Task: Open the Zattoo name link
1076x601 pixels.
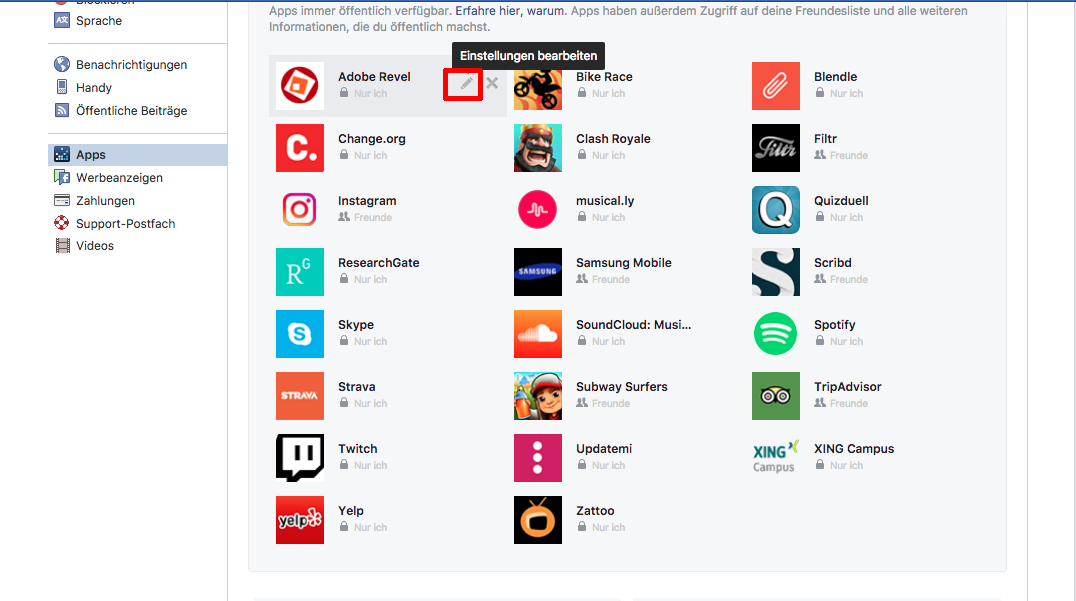Action: click(x=595, y=510)
